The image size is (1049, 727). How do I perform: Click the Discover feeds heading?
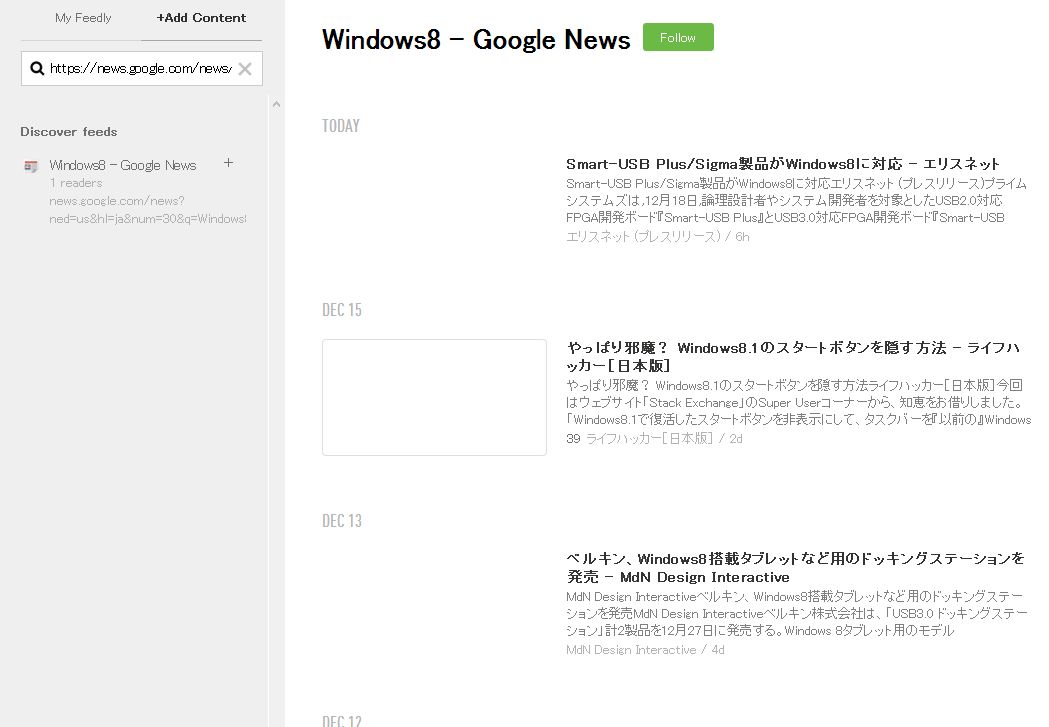pos(68,132)
